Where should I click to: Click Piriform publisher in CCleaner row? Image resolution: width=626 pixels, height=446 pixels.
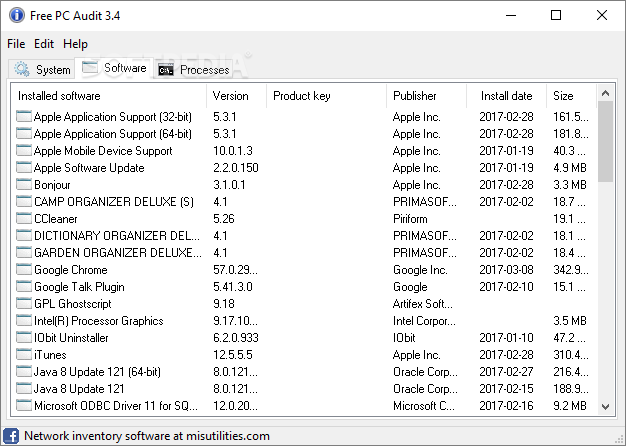tap(410, 218)
